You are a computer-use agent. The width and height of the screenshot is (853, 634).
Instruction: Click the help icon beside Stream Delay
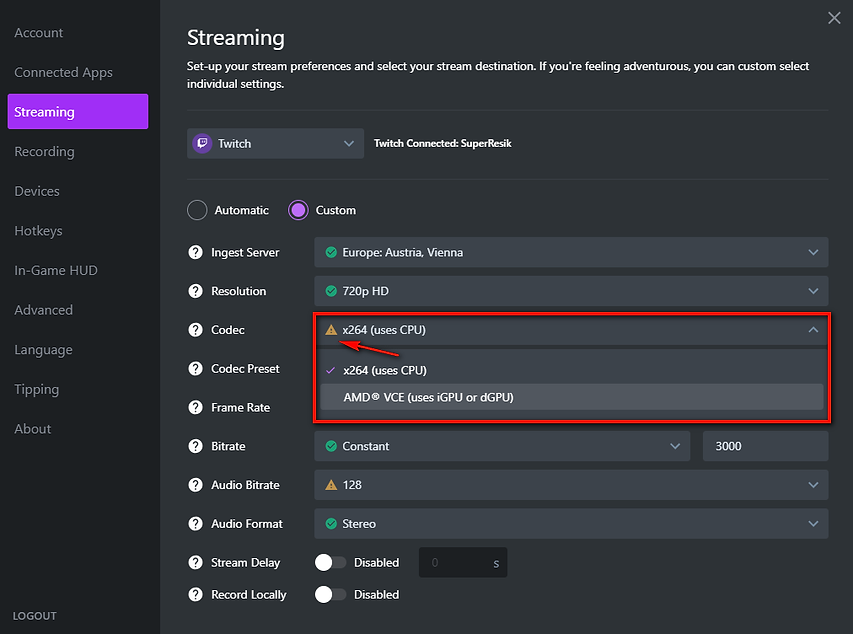click(x=195, y=562)
